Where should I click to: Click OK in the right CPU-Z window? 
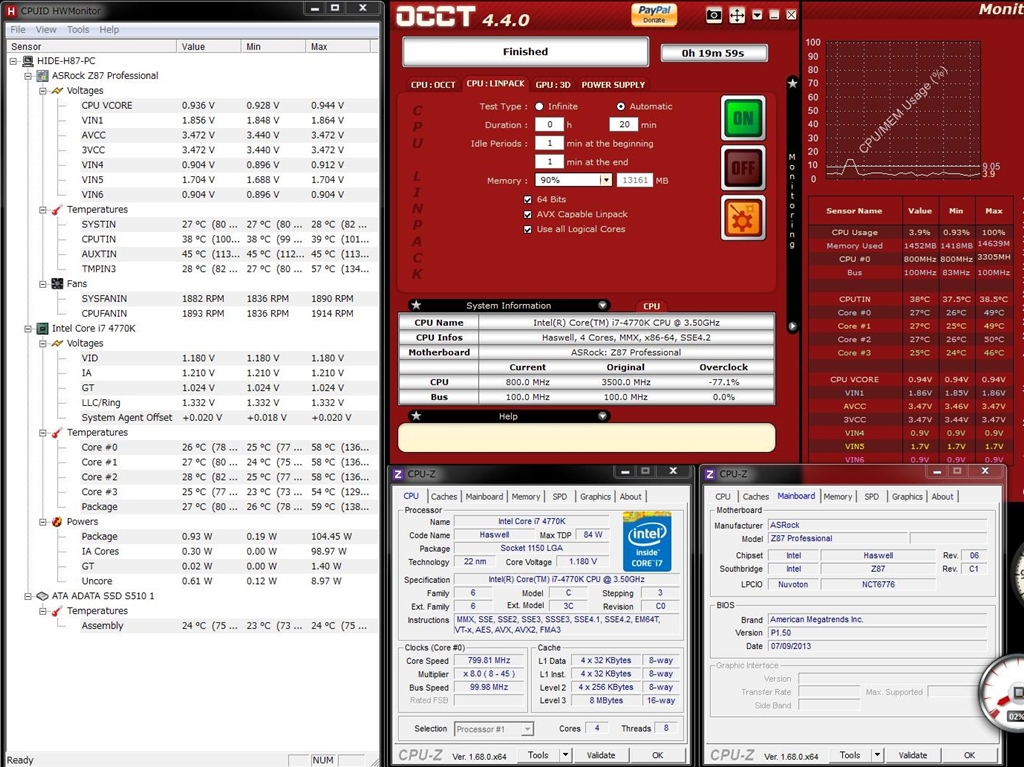pyautogui.click(x=970, y=755)
